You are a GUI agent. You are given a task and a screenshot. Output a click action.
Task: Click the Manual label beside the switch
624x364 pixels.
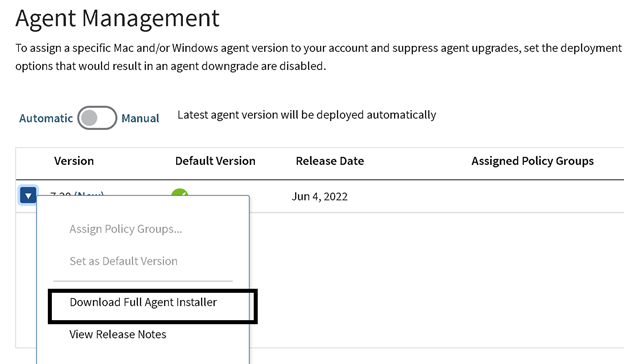tap(140, 118)
